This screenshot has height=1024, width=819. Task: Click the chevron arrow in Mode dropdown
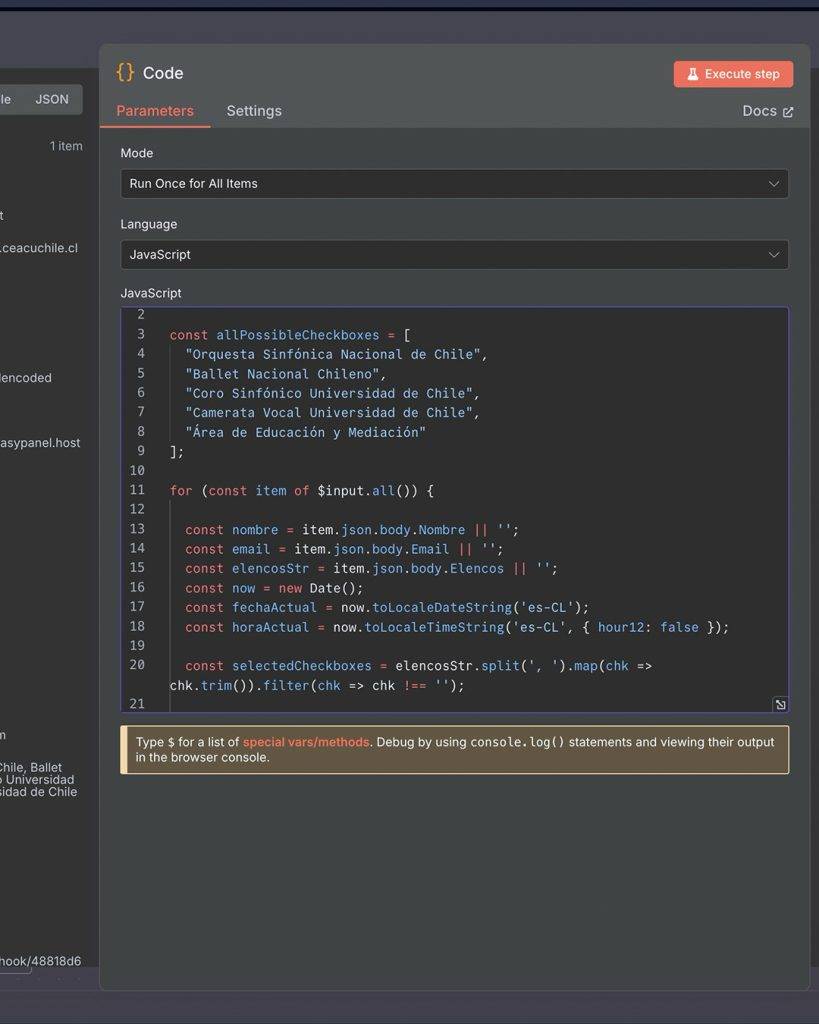[x=774, y=184]
